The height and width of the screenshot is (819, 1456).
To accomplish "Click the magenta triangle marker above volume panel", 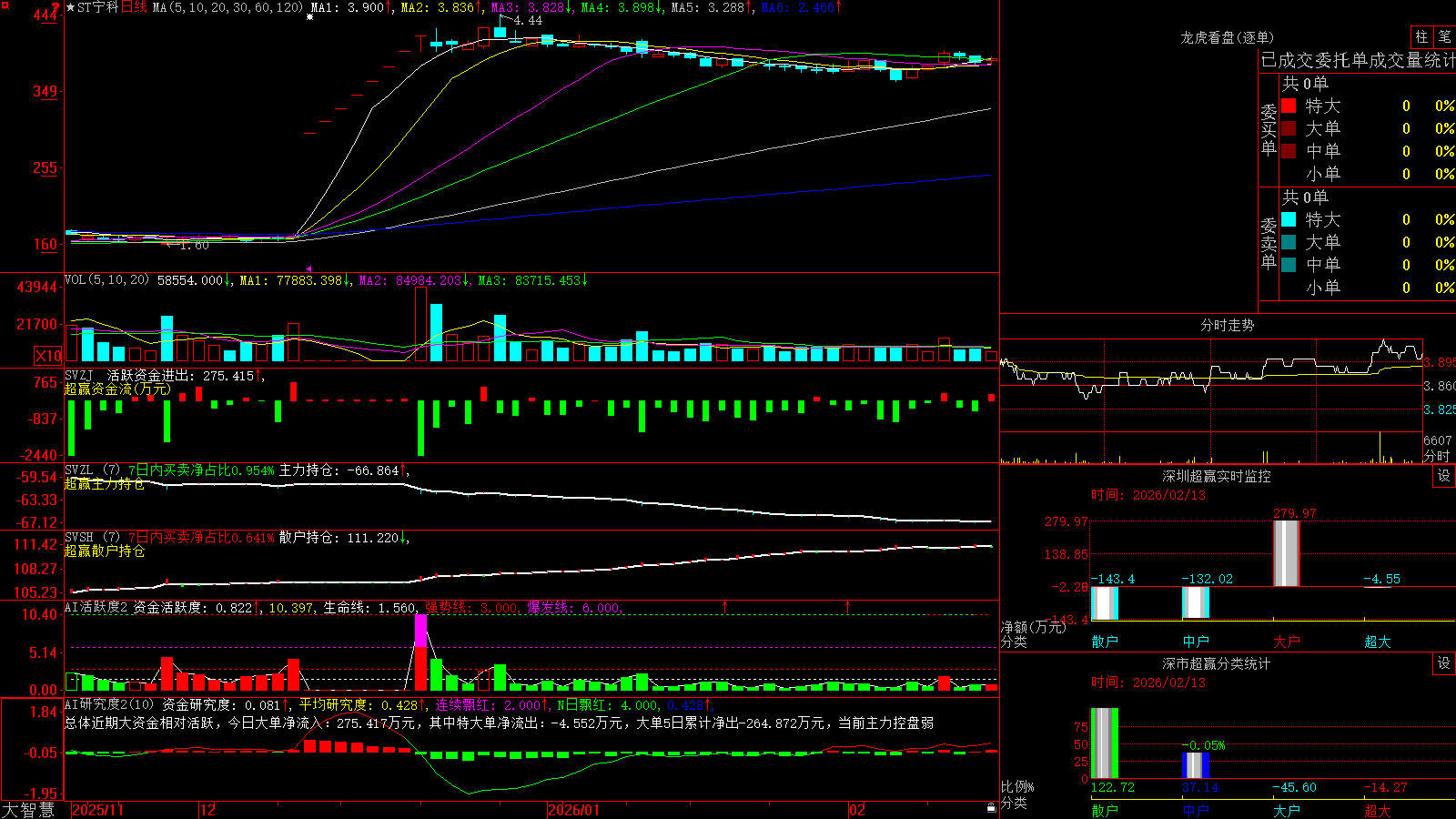I will (x=308, y=268).
